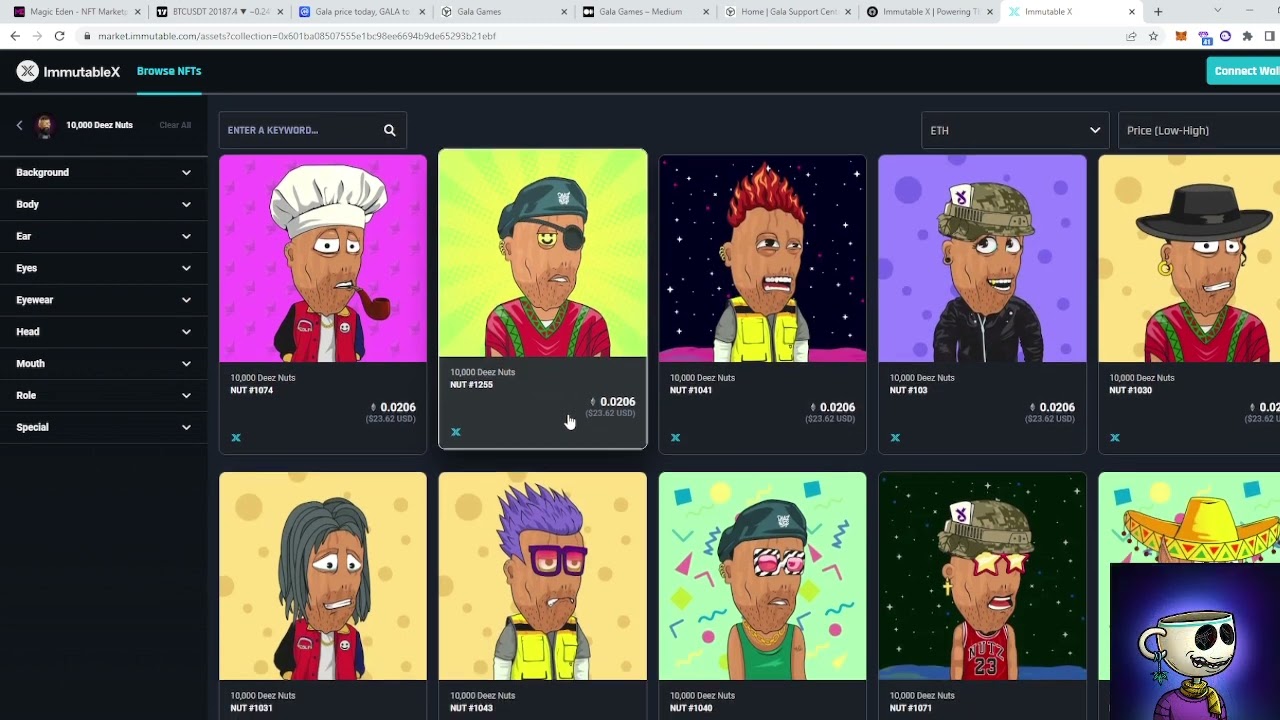Open the camo helmet NUT #103 image
This screenshot has width=1280, height=720.
982,258
